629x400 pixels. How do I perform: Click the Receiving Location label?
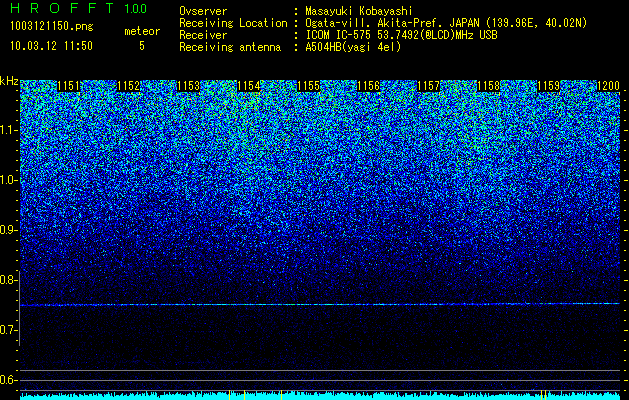coord(233,23)
